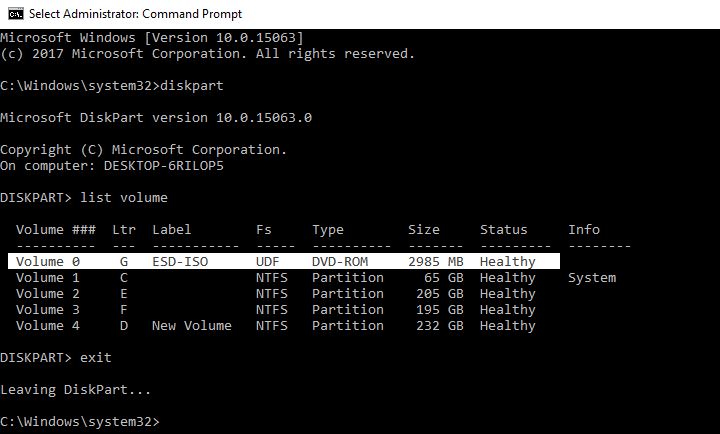Click the computer name DESKTOP-6RILOP5
This screenshot has height=434, width=720.
pos(163,165)
